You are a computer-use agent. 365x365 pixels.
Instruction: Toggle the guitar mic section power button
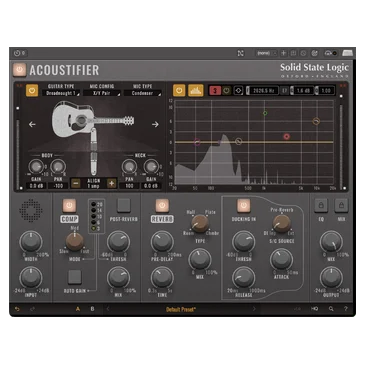(x=32, y=90)
